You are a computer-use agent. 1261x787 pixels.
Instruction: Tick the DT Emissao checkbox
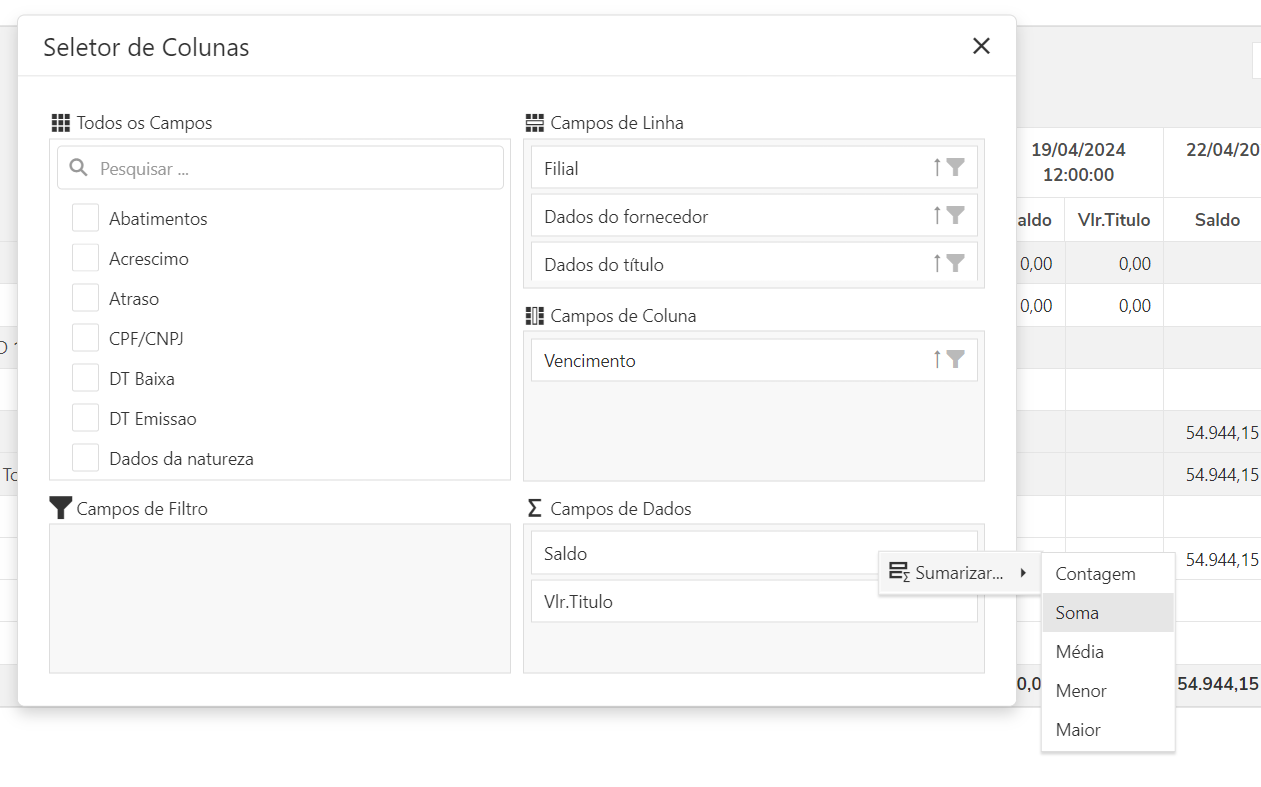coord(86,418)
